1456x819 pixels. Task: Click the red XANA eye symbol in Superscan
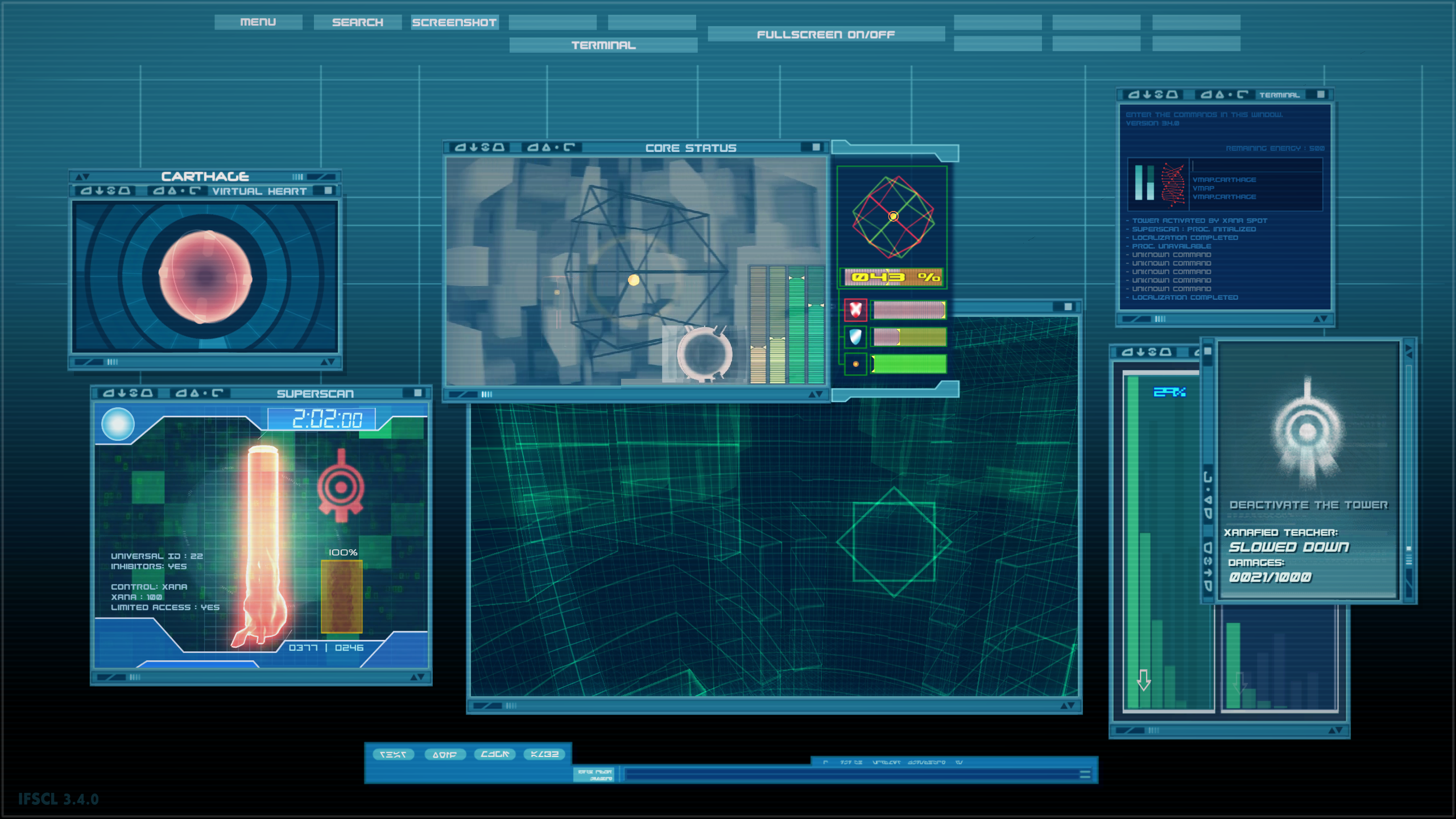341,486
